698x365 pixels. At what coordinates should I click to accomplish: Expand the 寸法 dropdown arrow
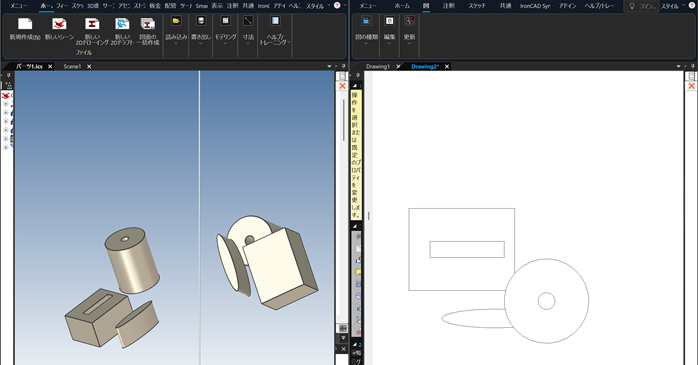click(248, 44)
